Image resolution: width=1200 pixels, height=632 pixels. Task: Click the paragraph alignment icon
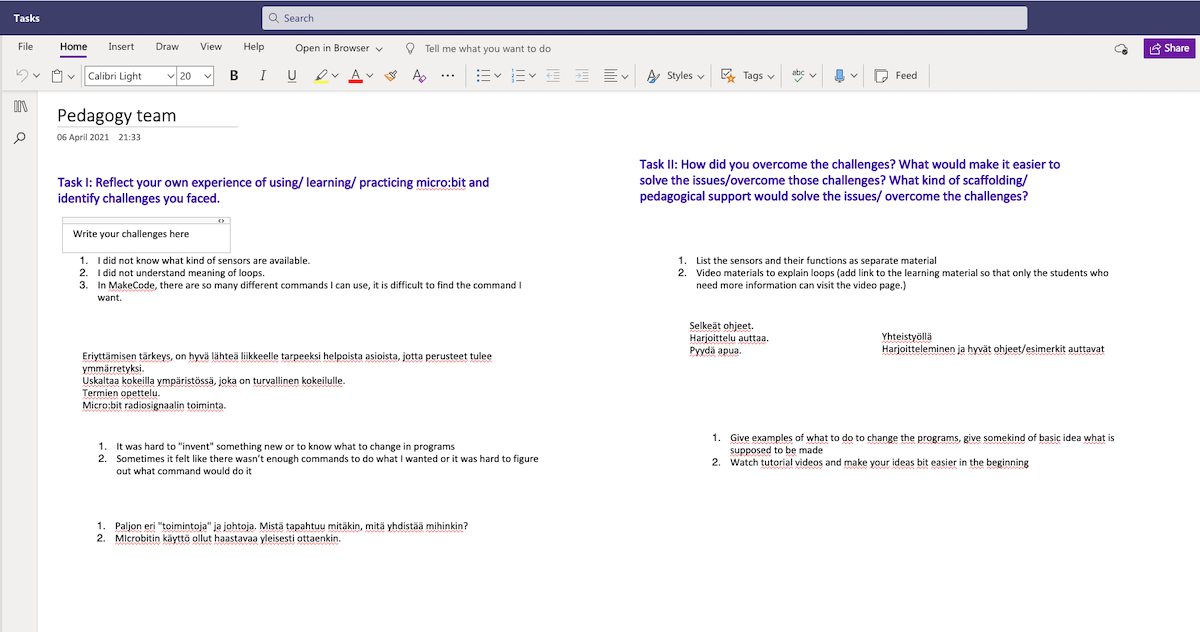tap(611, 76)
